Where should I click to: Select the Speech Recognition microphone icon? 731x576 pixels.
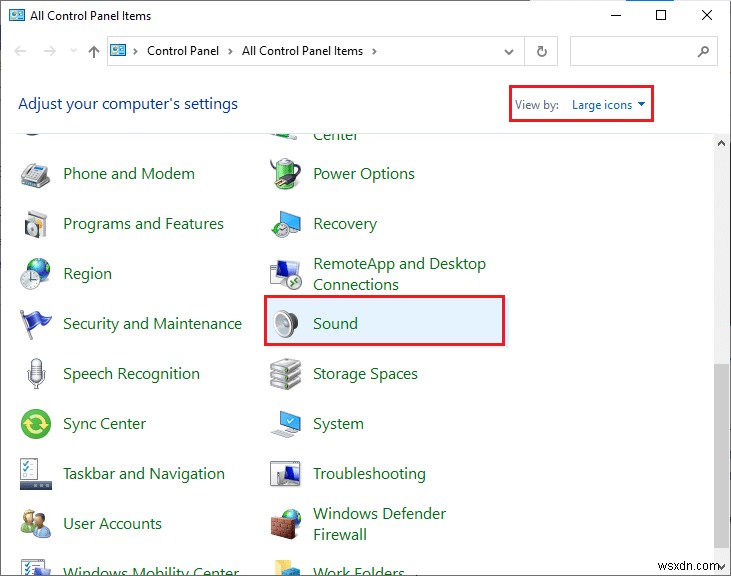pyautogui.click(x=36, y=373)
